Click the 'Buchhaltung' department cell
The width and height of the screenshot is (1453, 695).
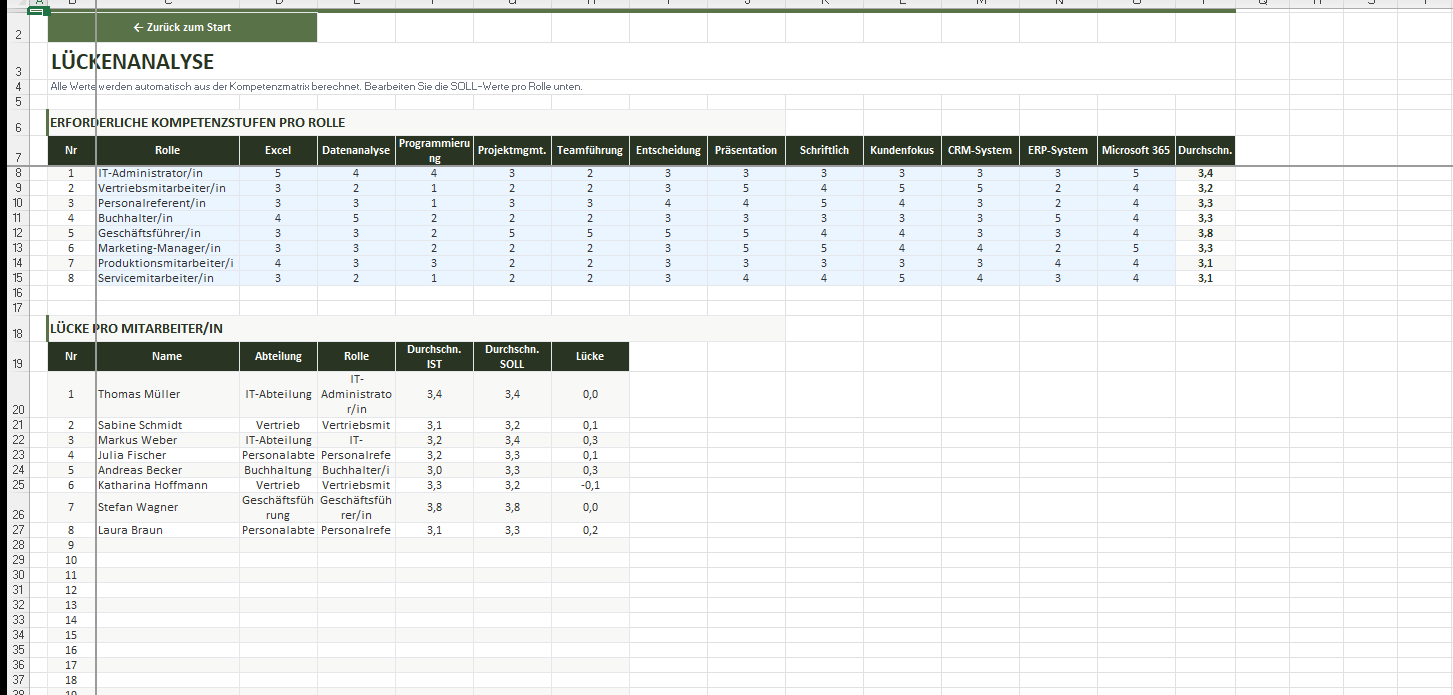[278, 470]
